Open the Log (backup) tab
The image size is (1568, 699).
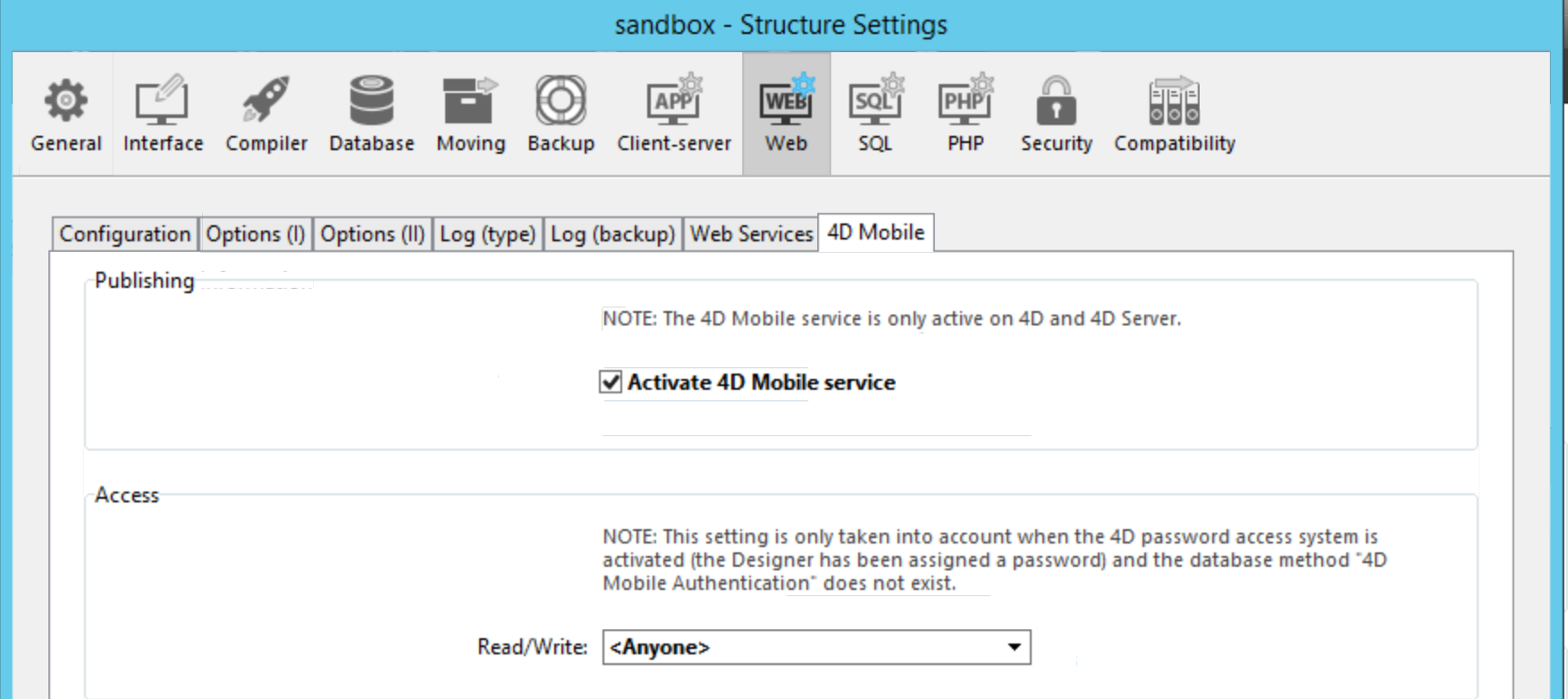pos(612,234)
